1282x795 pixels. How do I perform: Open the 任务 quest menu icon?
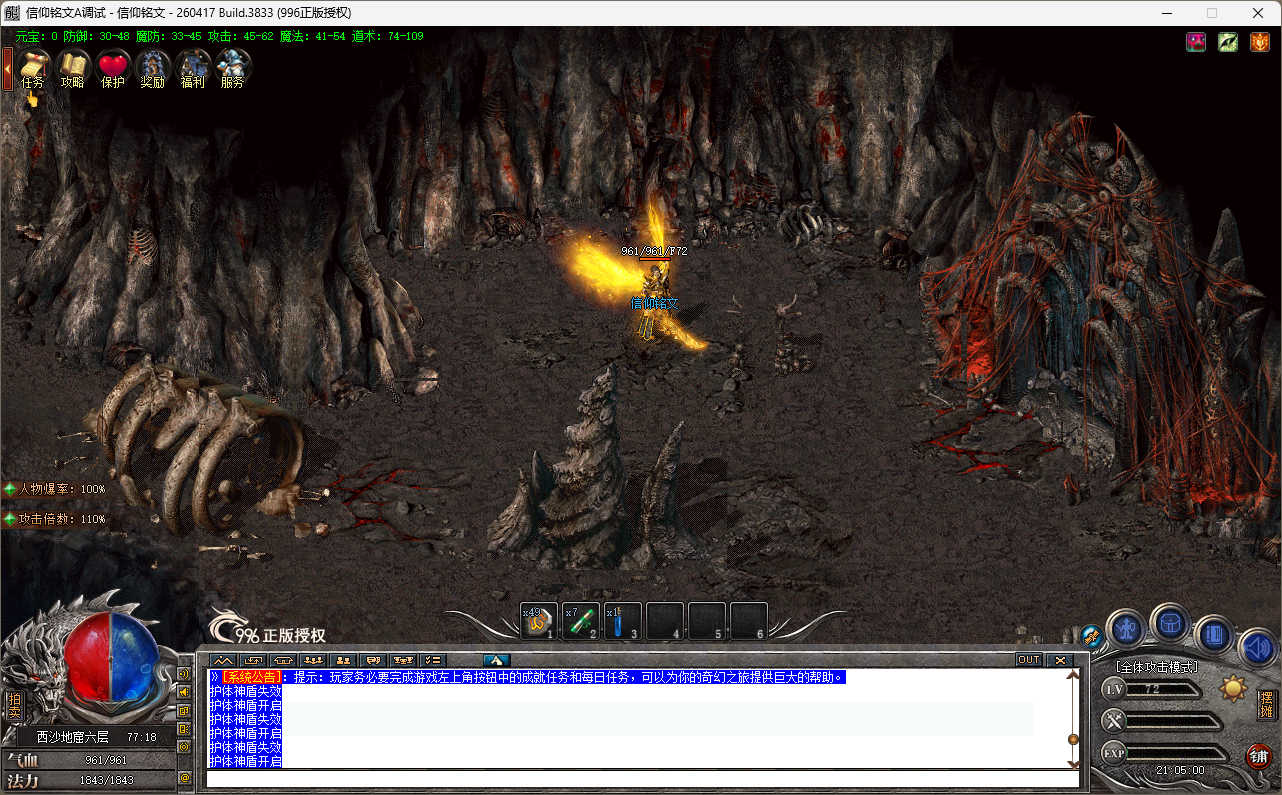click(33, 67)
